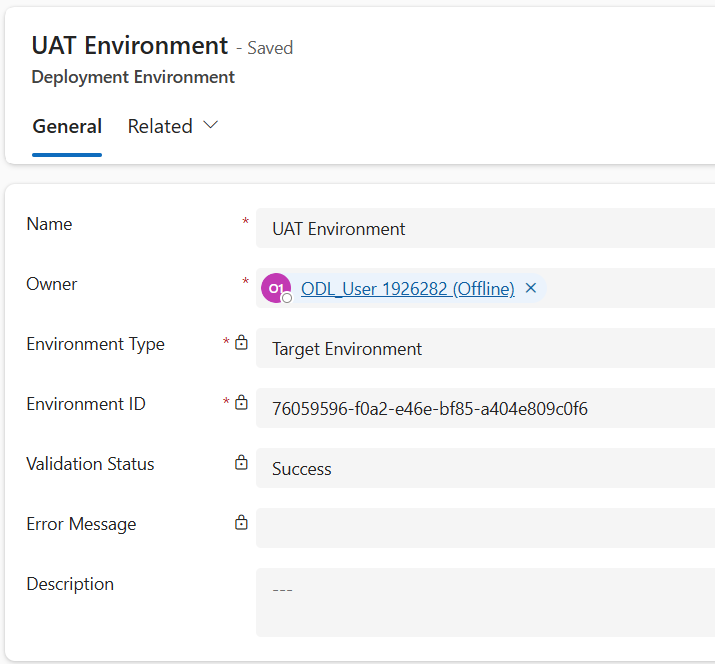The image size is (715, 664).
Task: Open the Related tab menu
Action: (172, 126)
